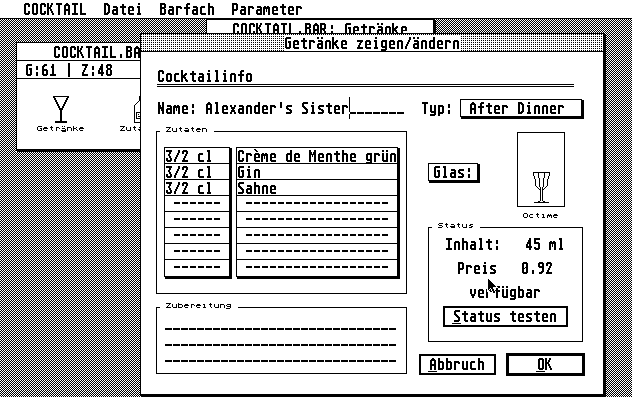Image resolution: width=632 pixels, height=397 pixels.
Task: Select the Gin ingredient row
Action: tap(317, 173)
